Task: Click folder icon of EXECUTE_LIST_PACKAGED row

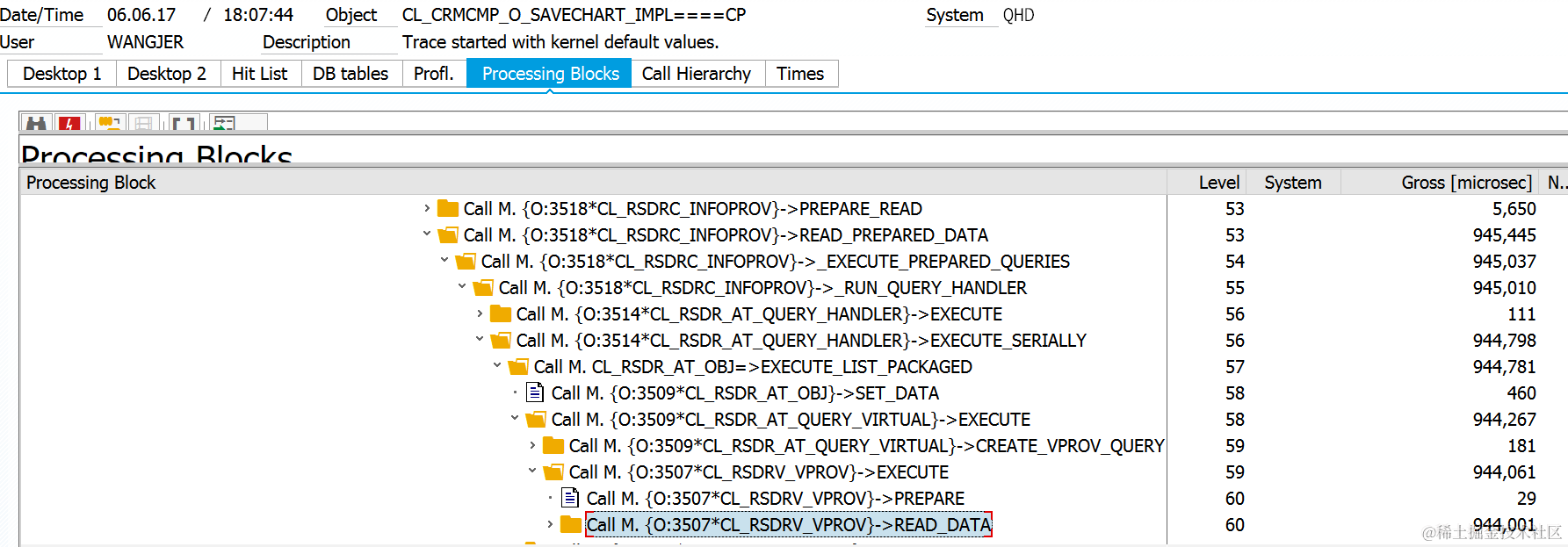Action: point(518,366)
